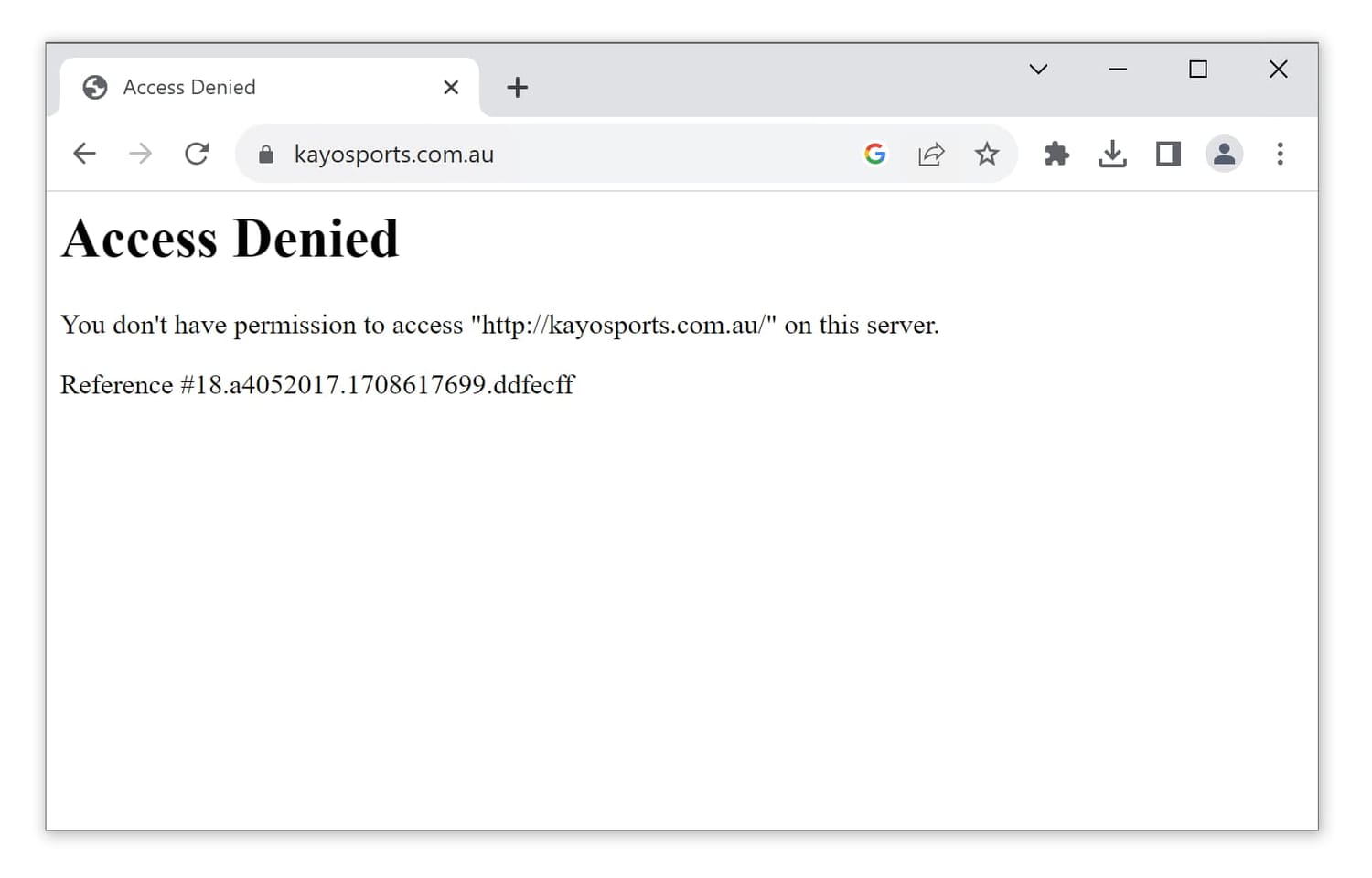Click the forward navigation arrow

tap(140, 154)
